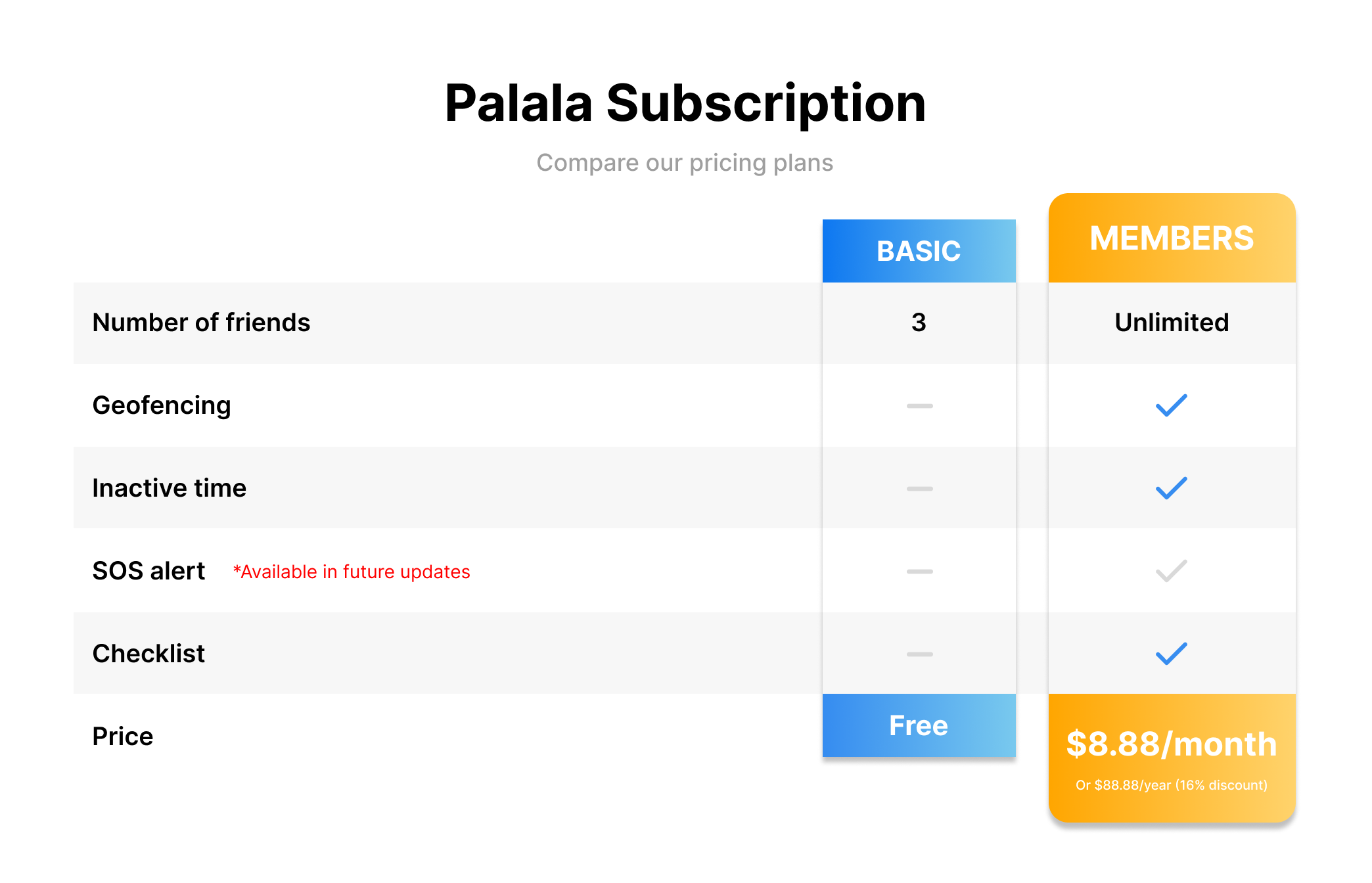The image size is (1372, 883).
Task: Click the Price row label
Action: [123, 736]
